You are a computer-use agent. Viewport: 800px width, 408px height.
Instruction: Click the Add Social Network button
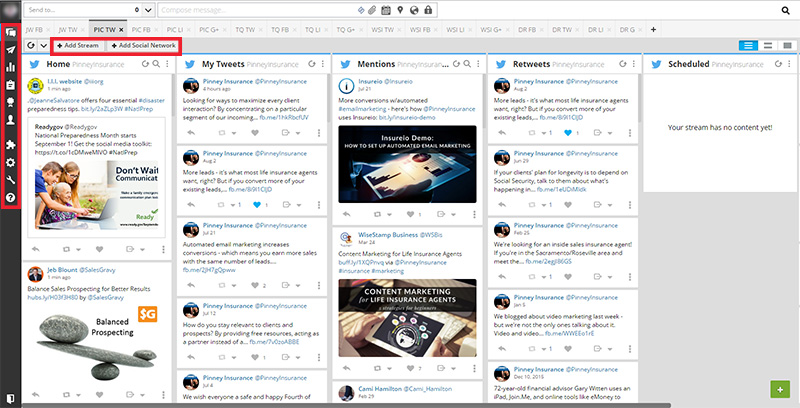pyautogui.click(x=144, y=45)
